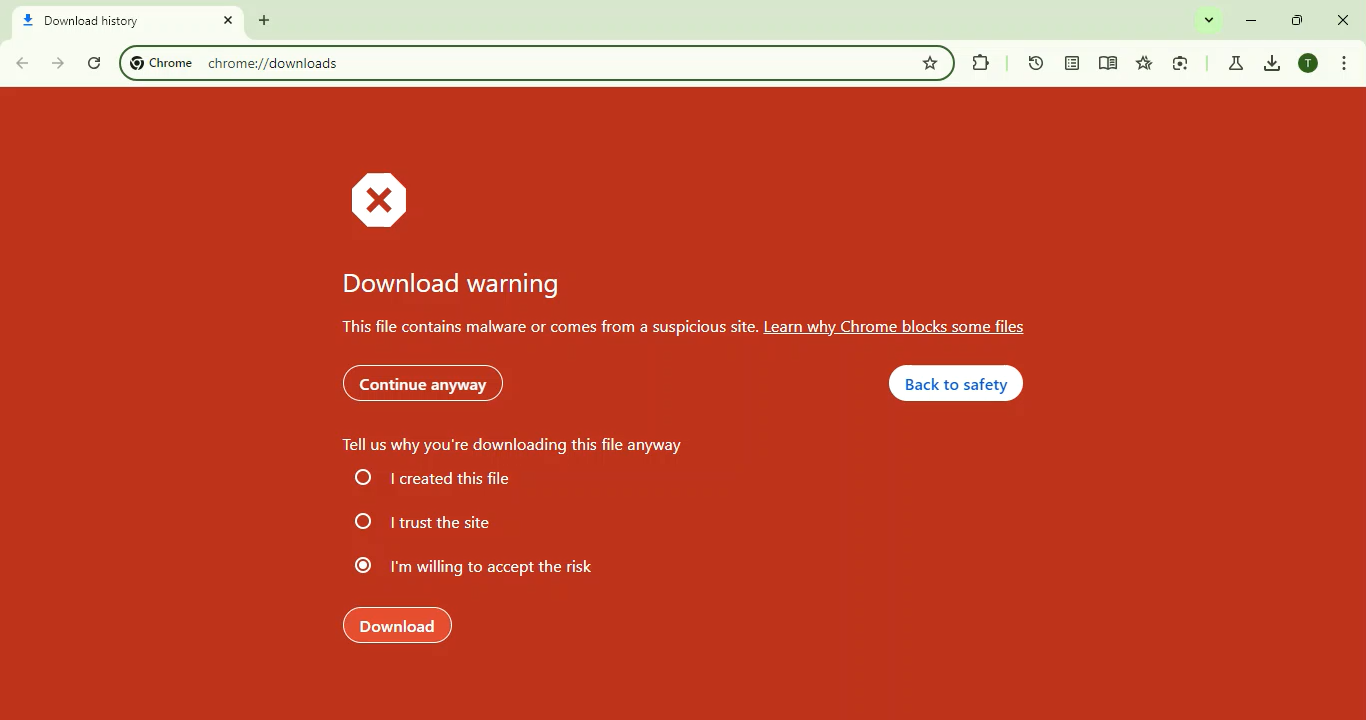Expand the tab search dropdown
The width and height of the screenshot is (1366, 720).
click(x=1209, y=20)
